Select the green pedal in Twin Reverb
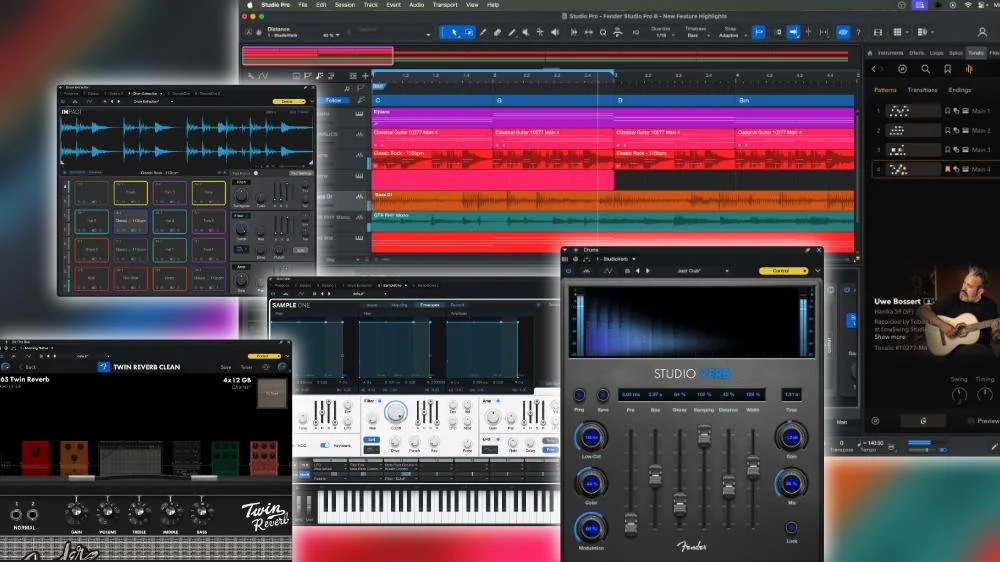Image resolution: width=1000 pixels, height=562 pixels. tap(225, 457)
